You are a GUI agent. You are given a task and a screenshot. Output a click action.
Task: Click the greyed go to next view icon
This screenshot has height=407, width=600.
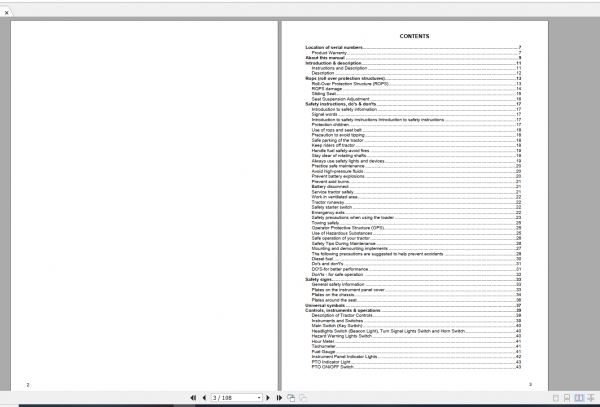tap(303, 398)
